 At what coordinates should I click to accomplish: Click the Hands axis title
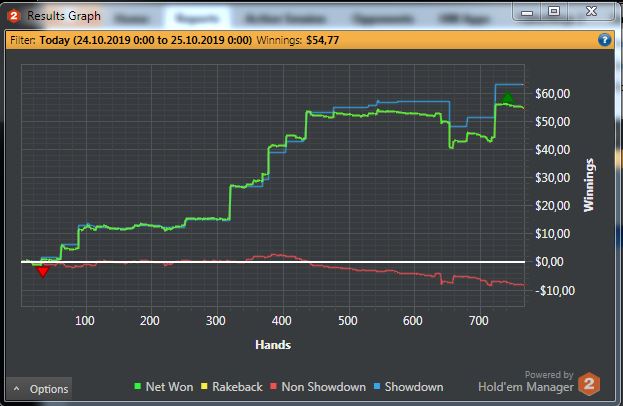coord(273,344)
